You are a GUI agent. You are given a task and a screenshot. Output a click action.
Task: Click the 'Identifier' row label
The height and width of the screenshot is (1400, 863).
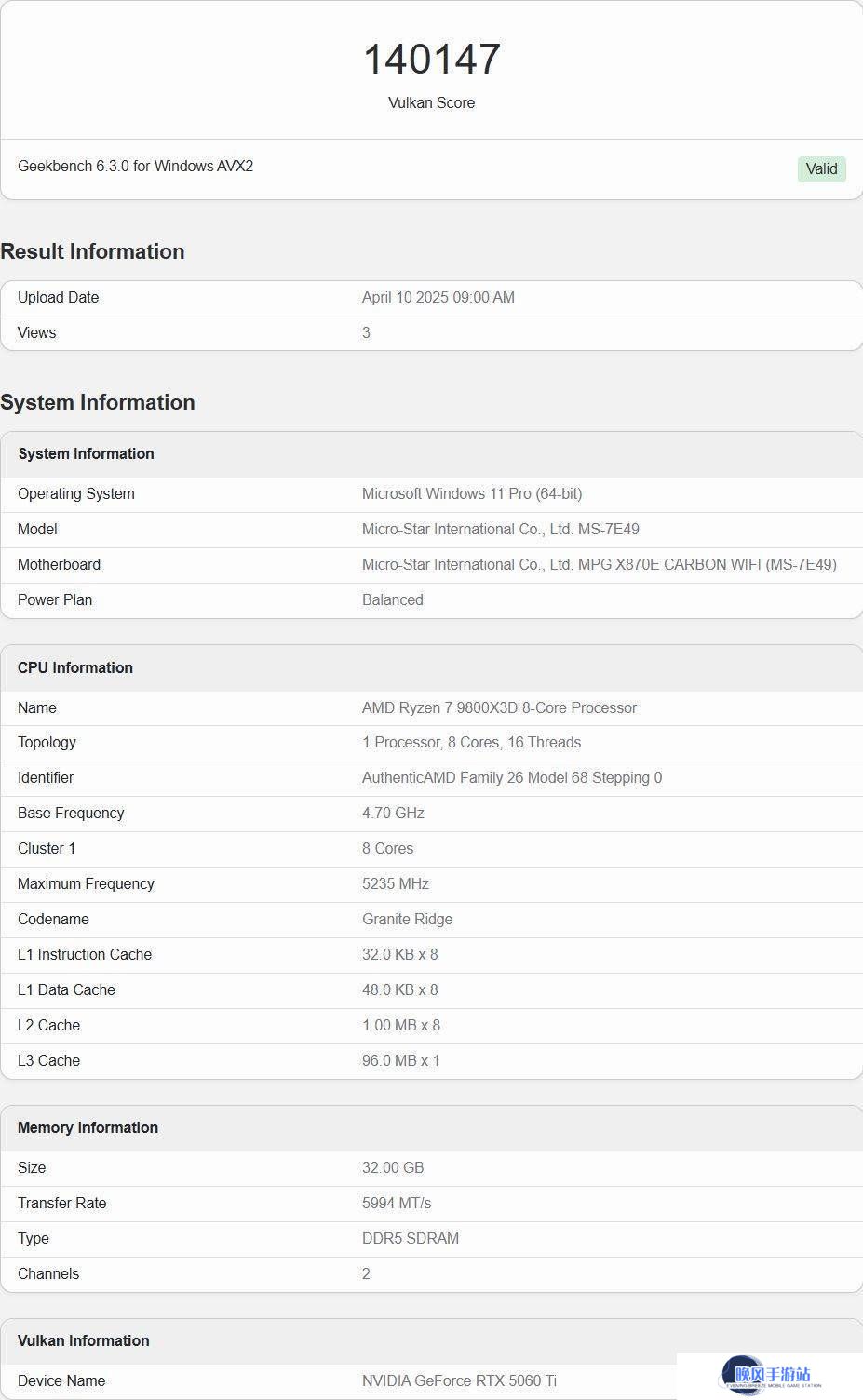[x=46, y=778]
